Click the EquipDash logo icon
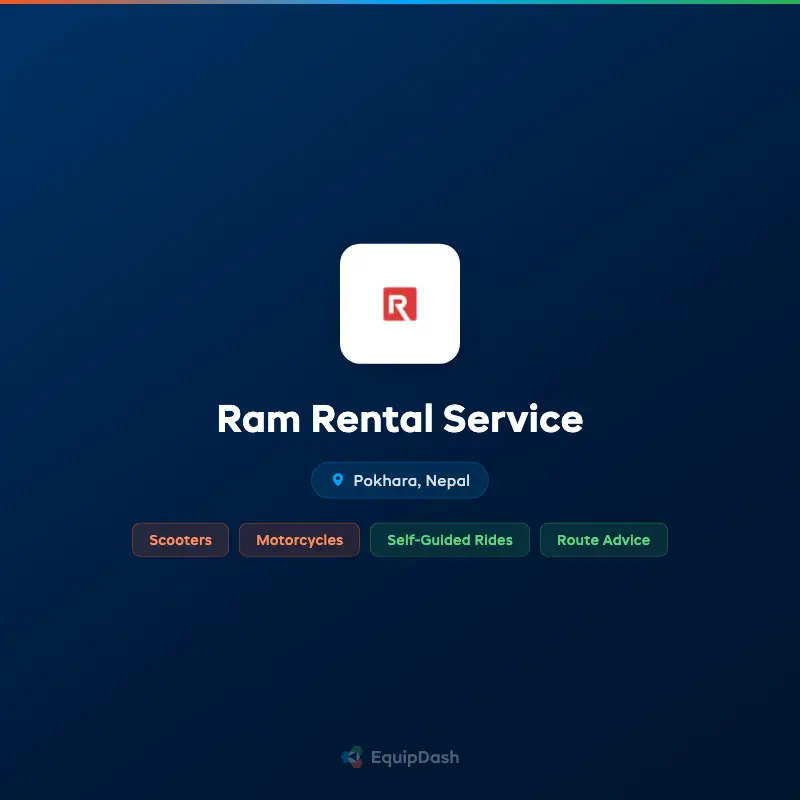This screenshot has width=800, height=800. [352, 757]
